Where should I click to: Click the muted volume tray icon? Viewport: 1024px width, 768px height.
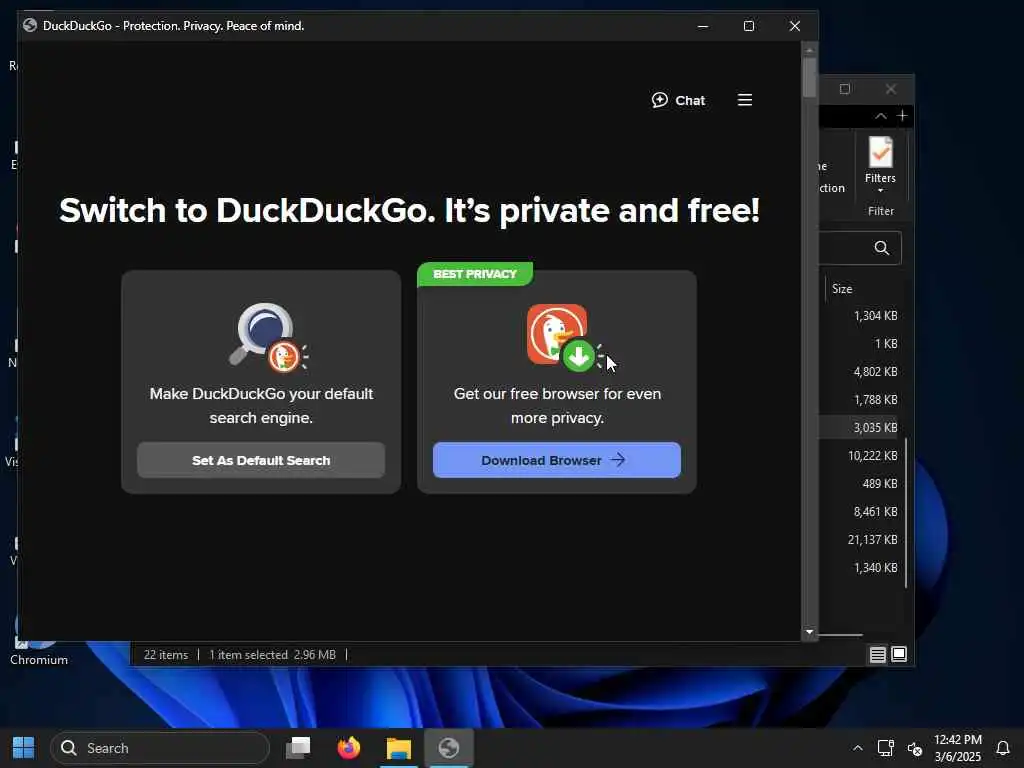[x=915, y=748]
